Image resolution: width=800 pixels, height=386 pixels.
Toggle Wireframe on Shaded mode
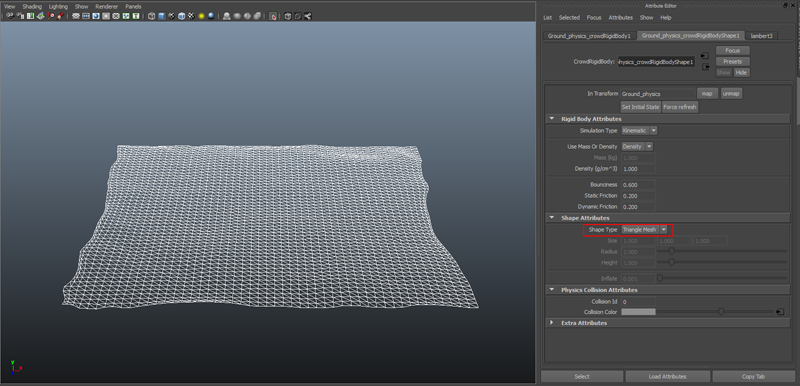tap(181, 16)
